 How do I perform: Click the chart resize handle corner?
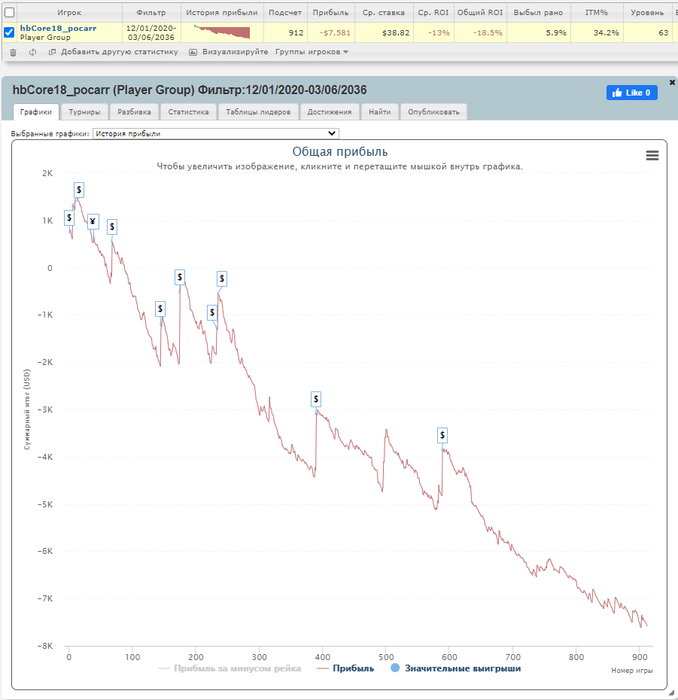[x=671, y=692]
